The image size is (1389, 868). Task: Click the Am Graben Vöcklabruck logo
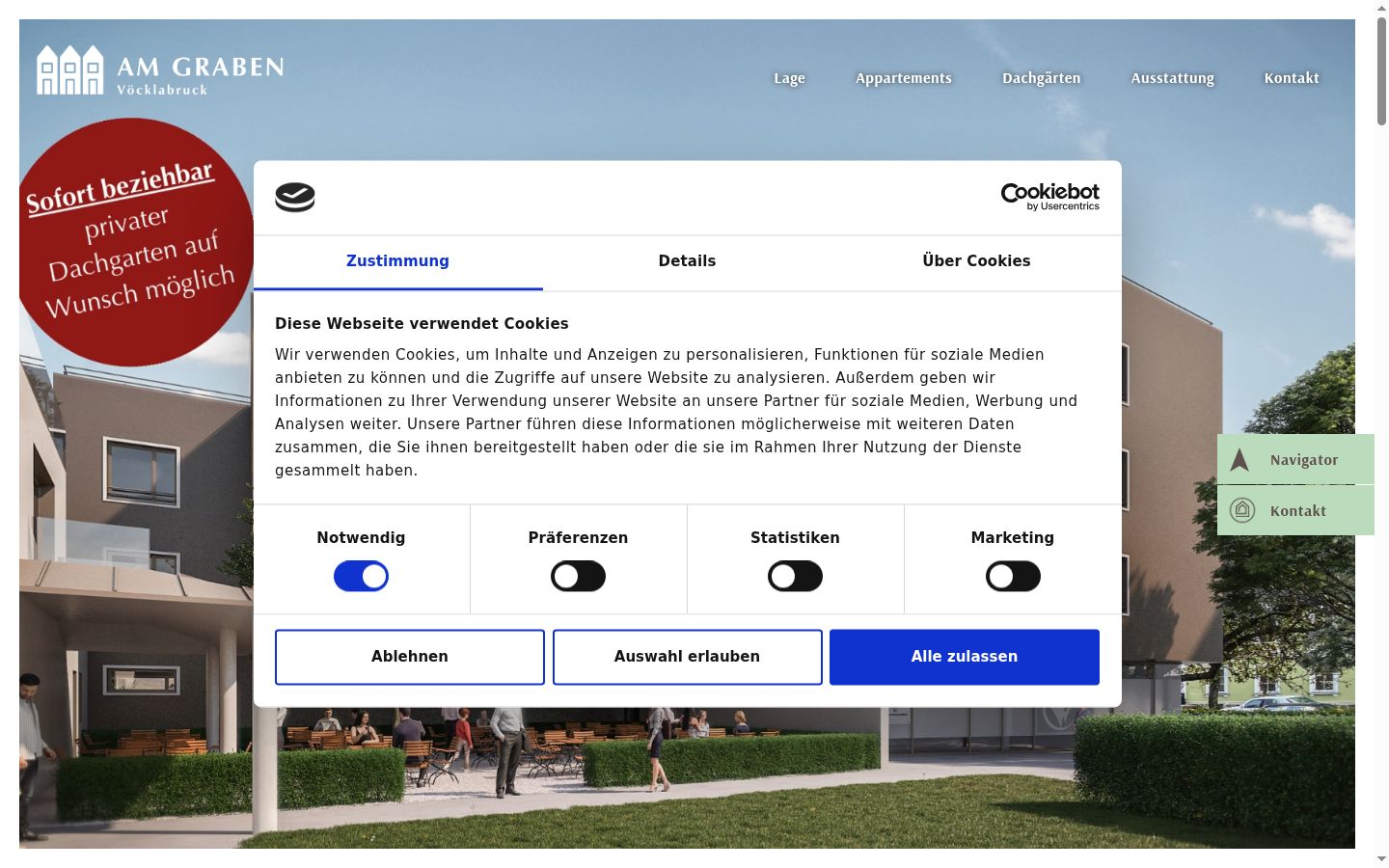point(160,70)
